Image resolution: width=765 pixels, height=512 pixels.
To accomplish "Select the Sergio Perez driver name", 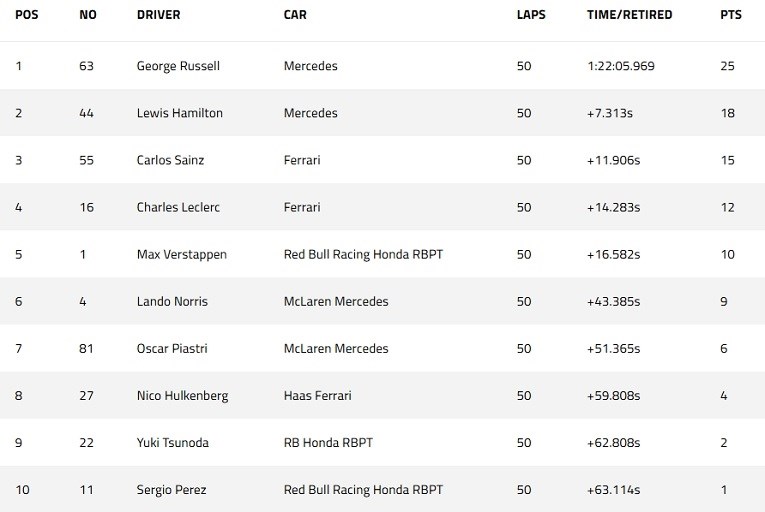I will 171,490.
